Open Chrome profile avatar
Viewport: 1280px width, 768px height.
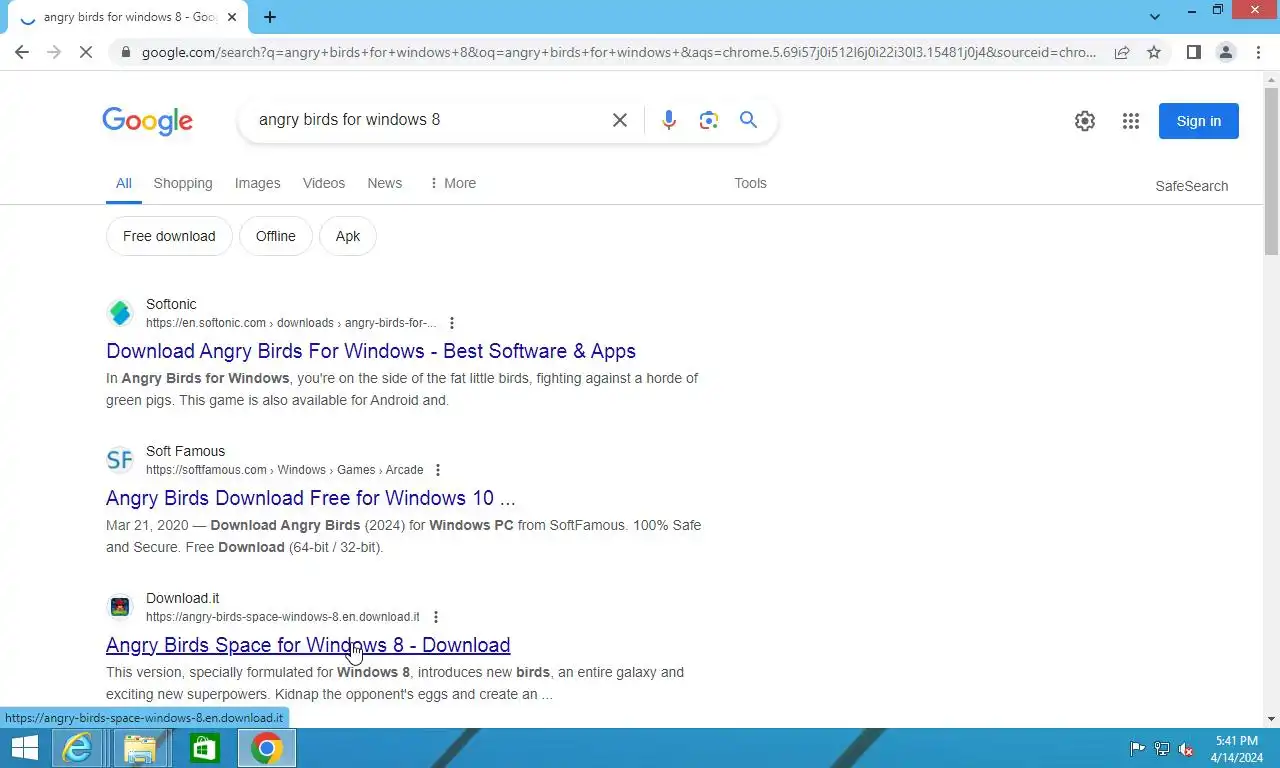click(1226, 52)
